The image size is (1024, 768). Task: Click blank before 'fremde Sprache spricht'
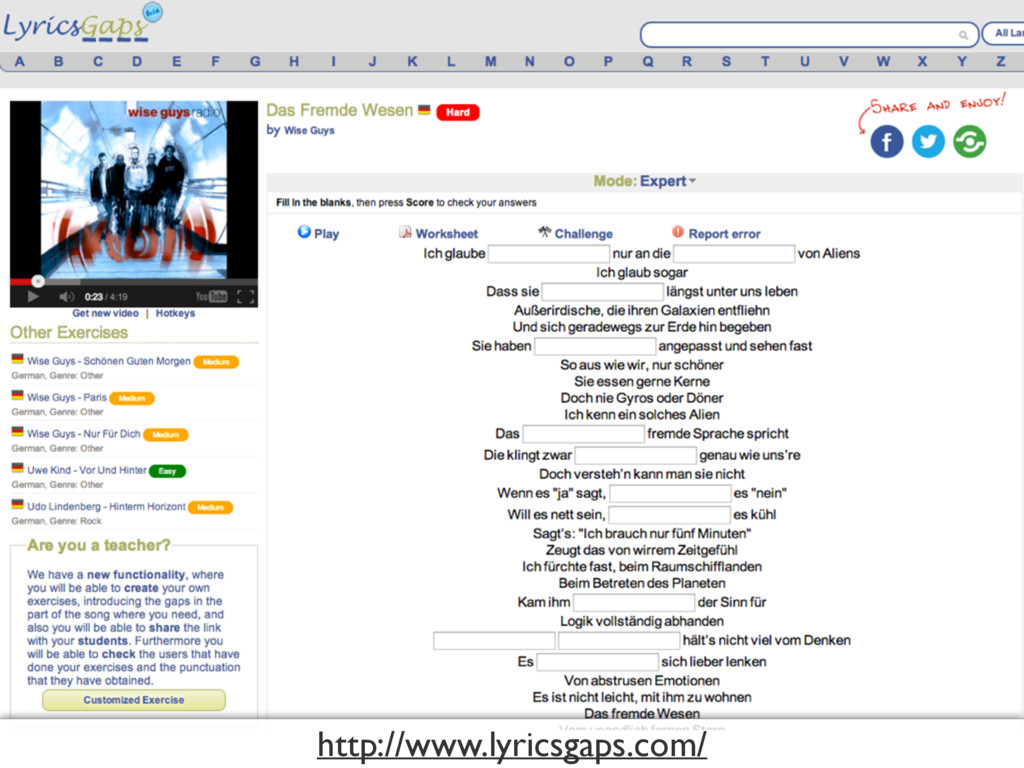pyautogui.click(x=584, y=434)
